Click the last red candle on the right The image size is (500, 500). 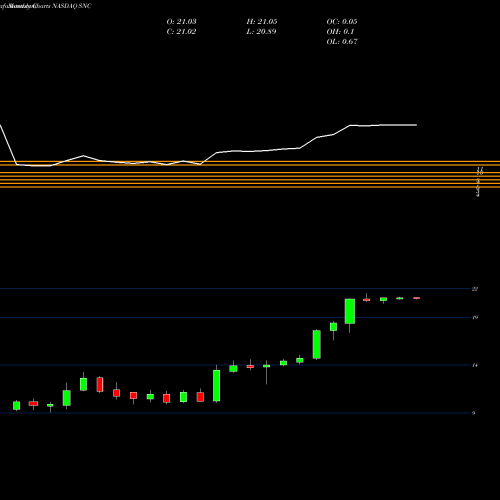417,298
